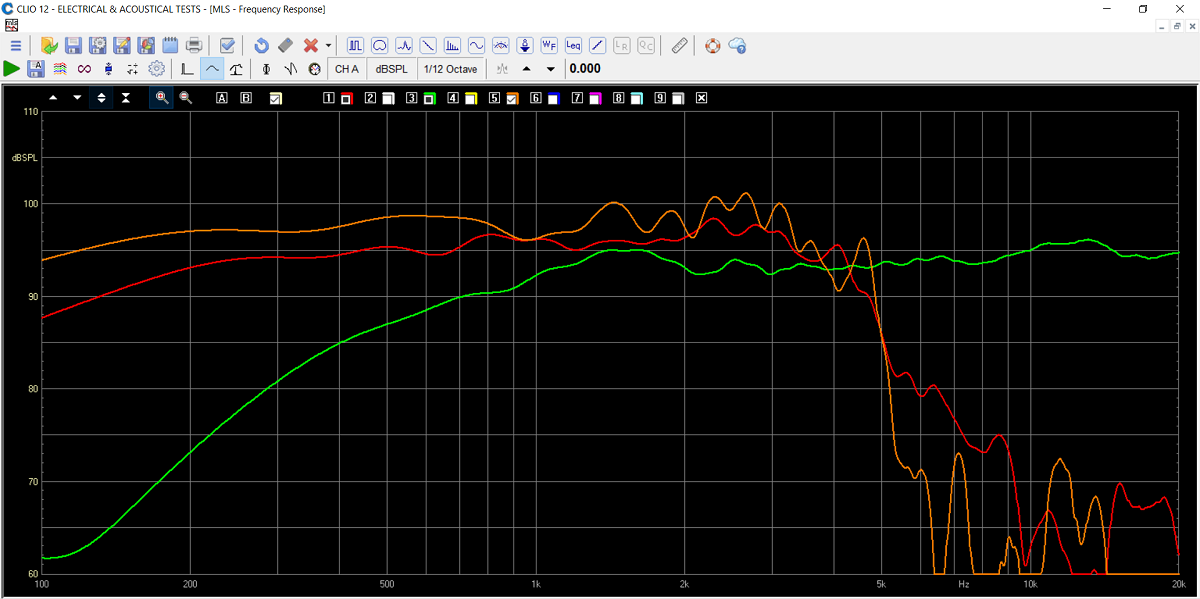1200x599 pixels.
Task: Click the ruler measurement icon
Action: pyautogui.click(x=679, y=46)
